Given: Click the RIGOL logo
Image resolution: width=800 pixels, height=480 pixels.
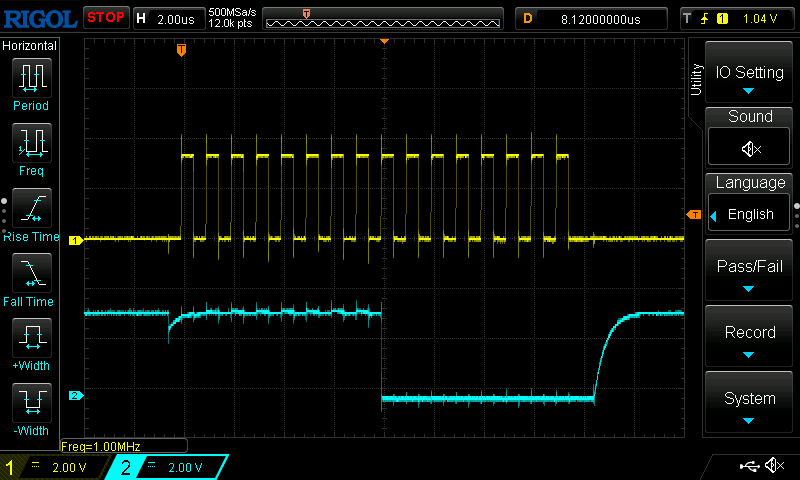Looking at the screenshot, I should 40,19.
